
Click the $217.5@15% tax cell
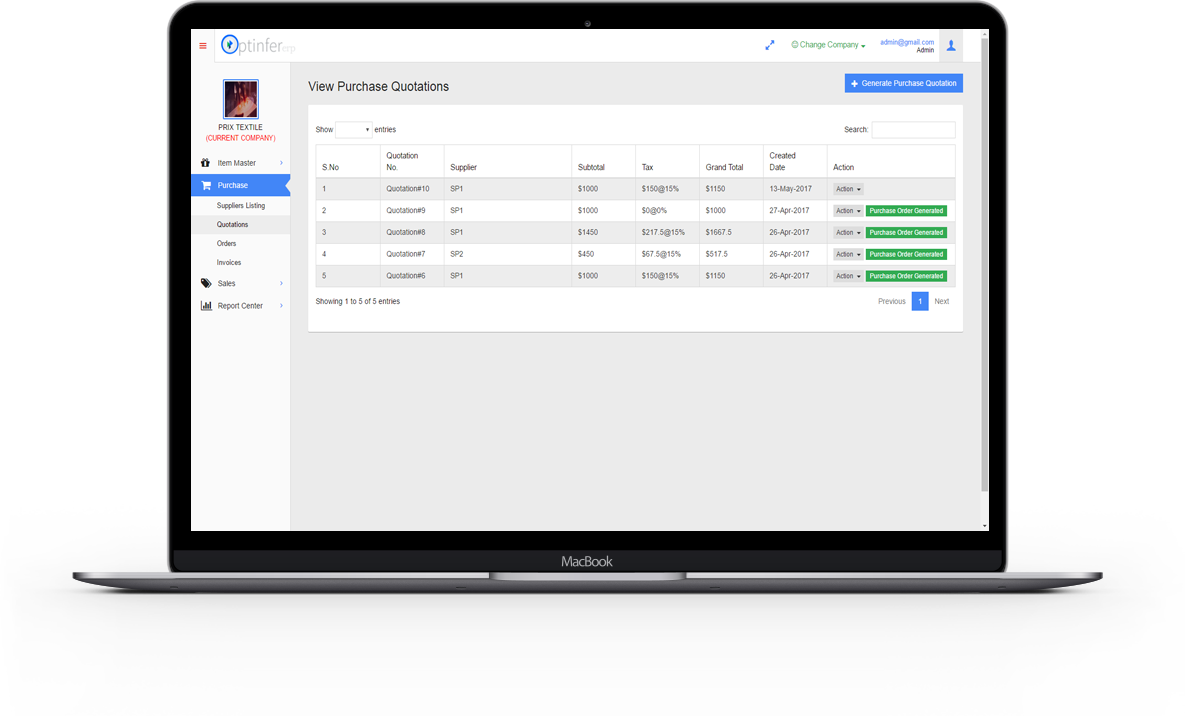(x=667, y=233)
